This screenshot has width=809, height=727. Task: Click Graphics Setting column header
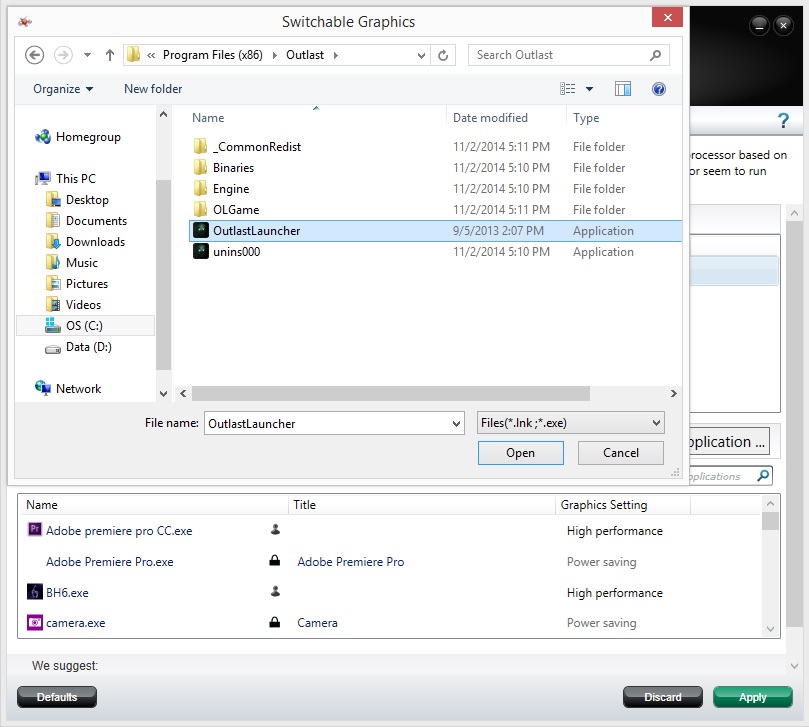coord(604,505)
